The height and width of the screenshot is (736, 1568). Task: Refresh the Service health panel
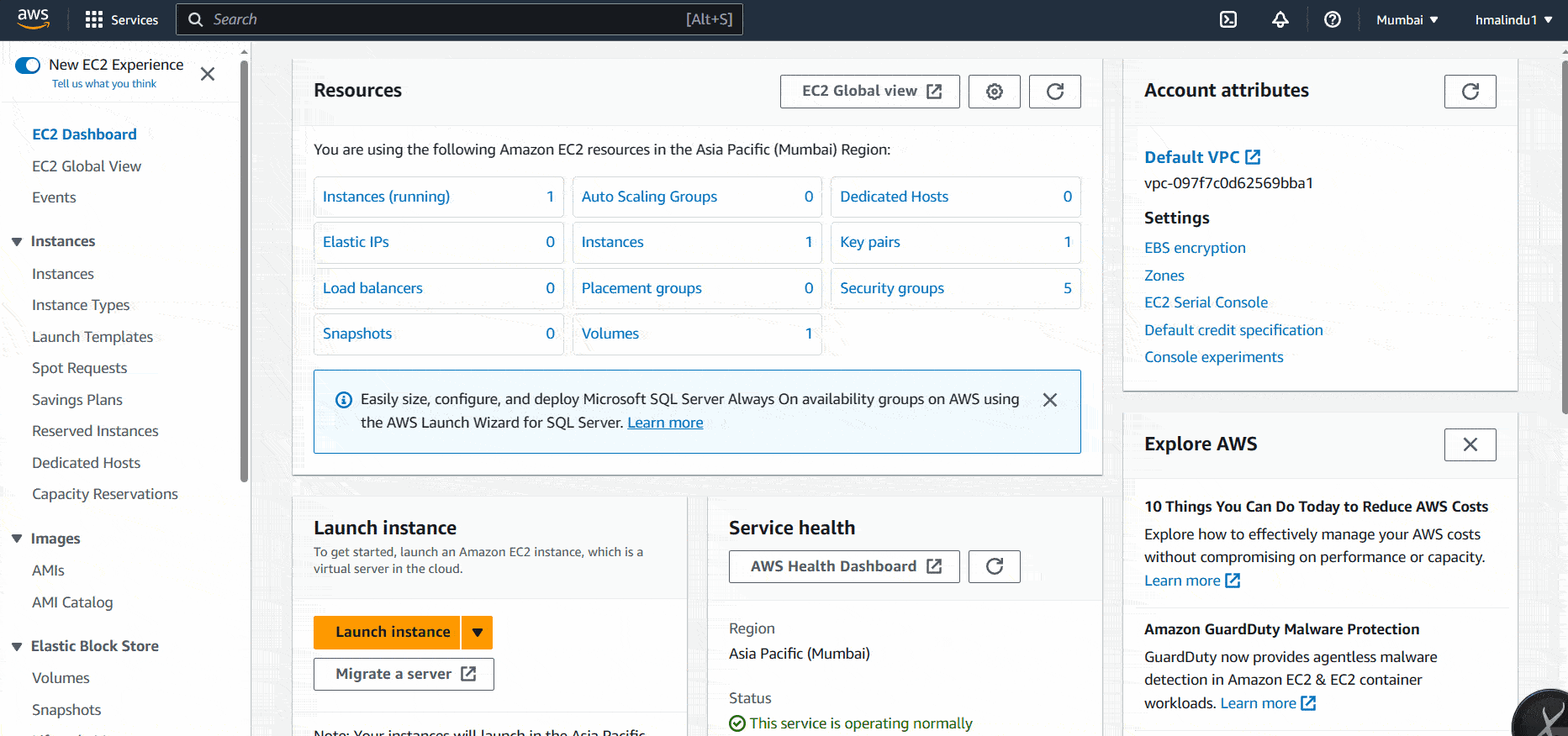pos(995,566)
